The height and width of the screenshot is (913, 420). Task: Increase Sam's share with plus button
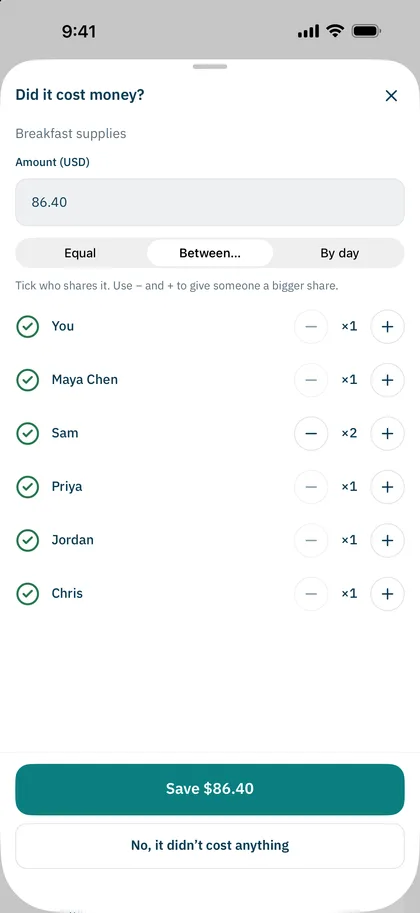point(387,433)
